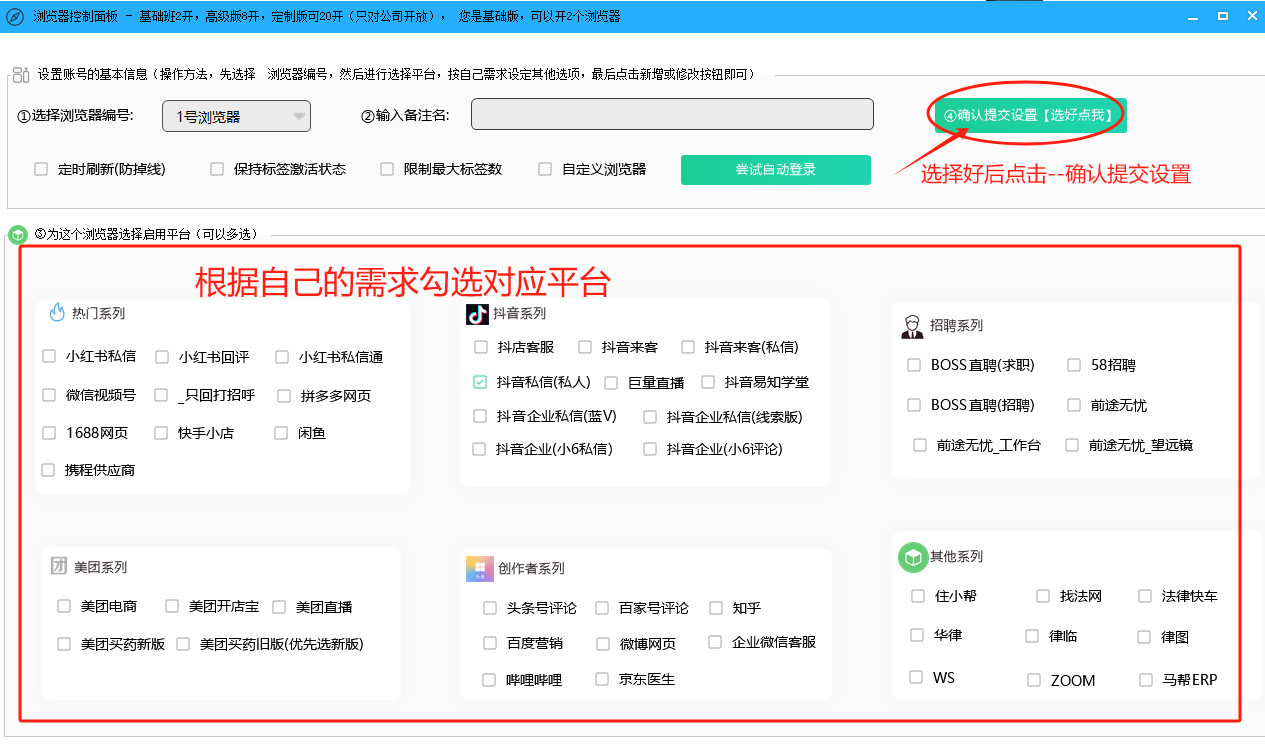Image resolution: width=1265 pixels, height=753 pixels.
Task: Select the 美团电商 checkbox
Action: click(x=64, y=606)
